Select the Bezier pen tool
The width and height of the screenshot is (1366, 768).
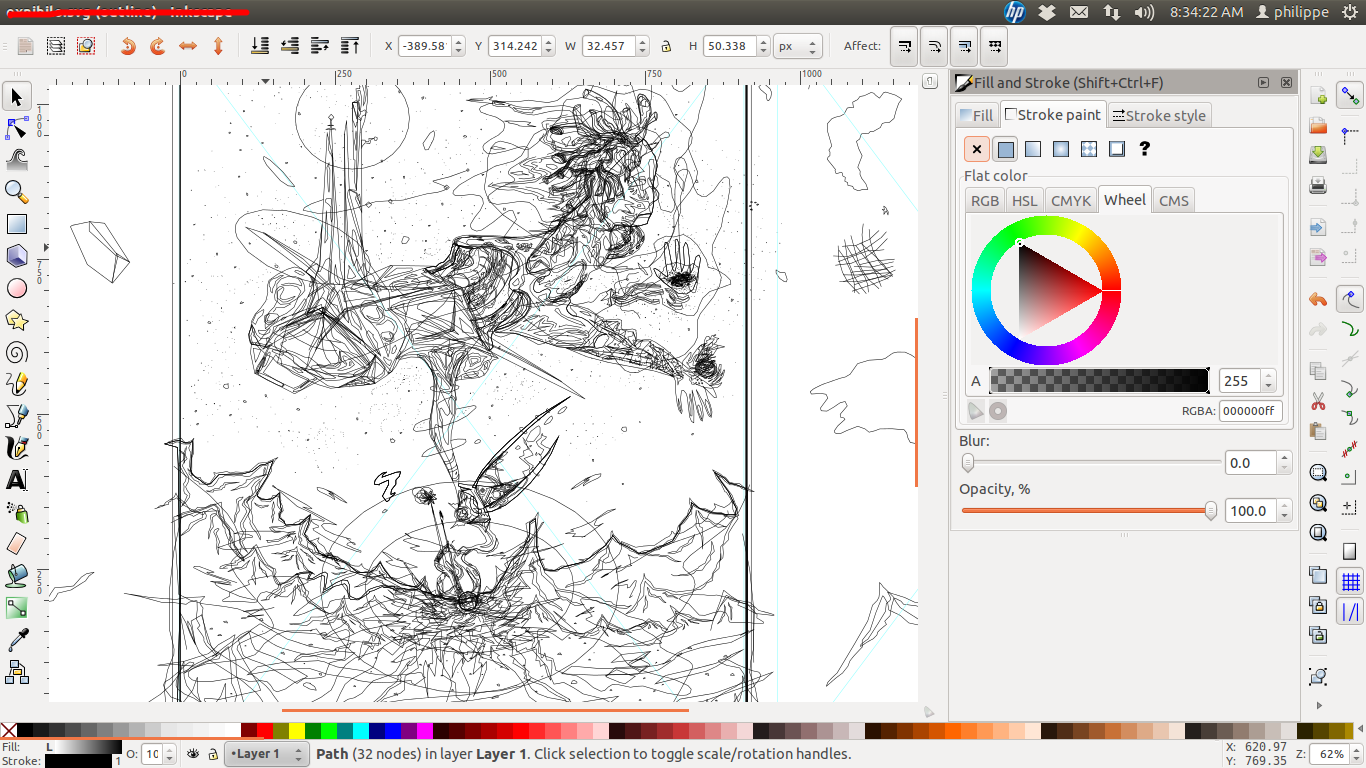point(16,416)
